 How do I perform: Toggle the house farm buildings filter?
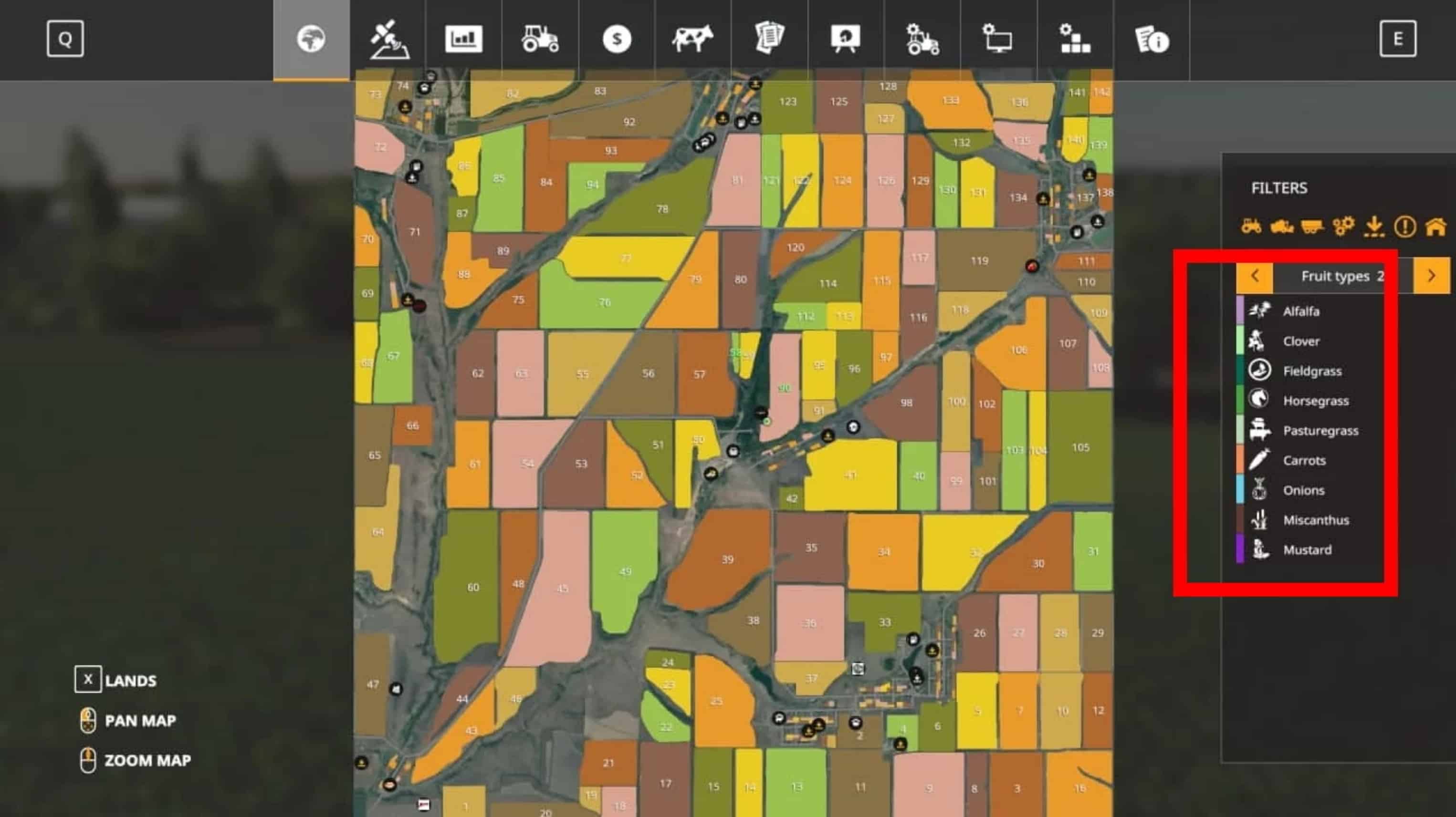(1435, 227)
